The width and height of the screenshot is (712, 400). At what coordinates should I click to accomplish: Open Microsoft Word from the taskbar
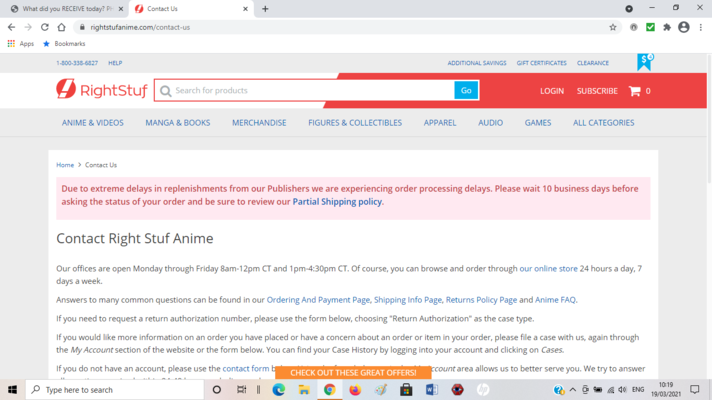coord(432,389)
